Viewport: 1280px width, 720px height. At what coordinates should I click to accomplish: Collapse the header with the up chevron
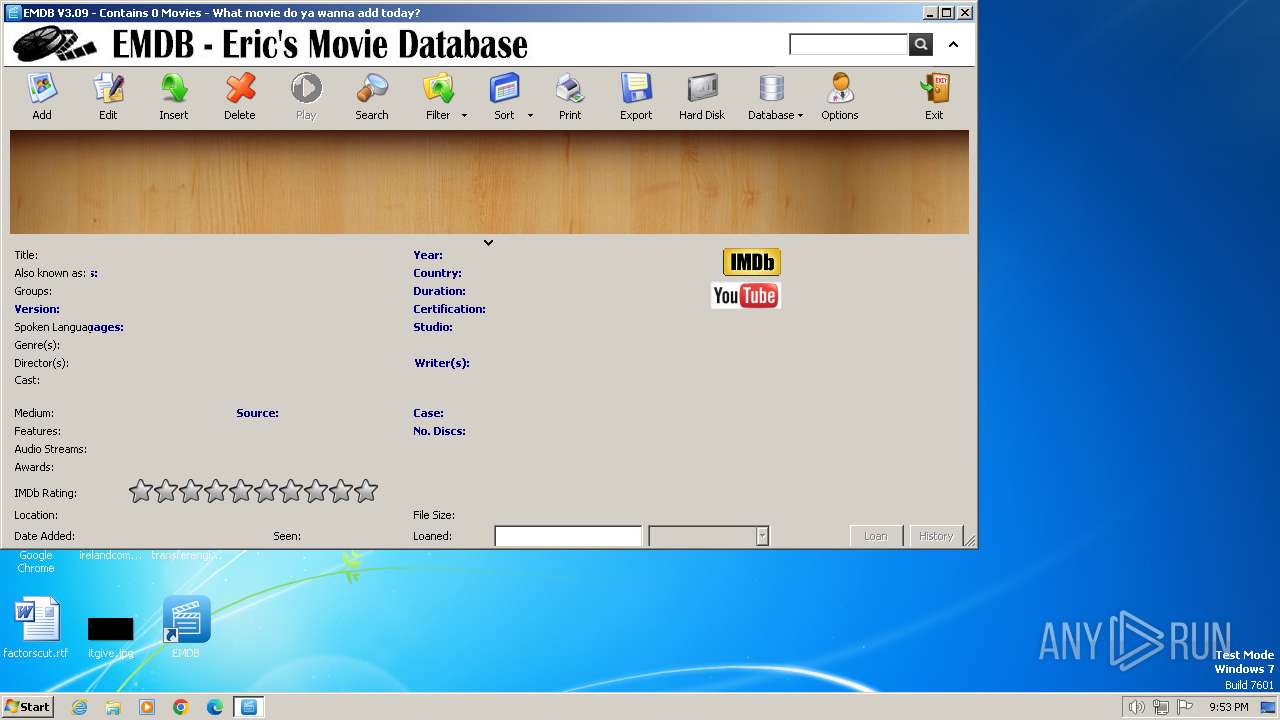[x=953, y=44]
